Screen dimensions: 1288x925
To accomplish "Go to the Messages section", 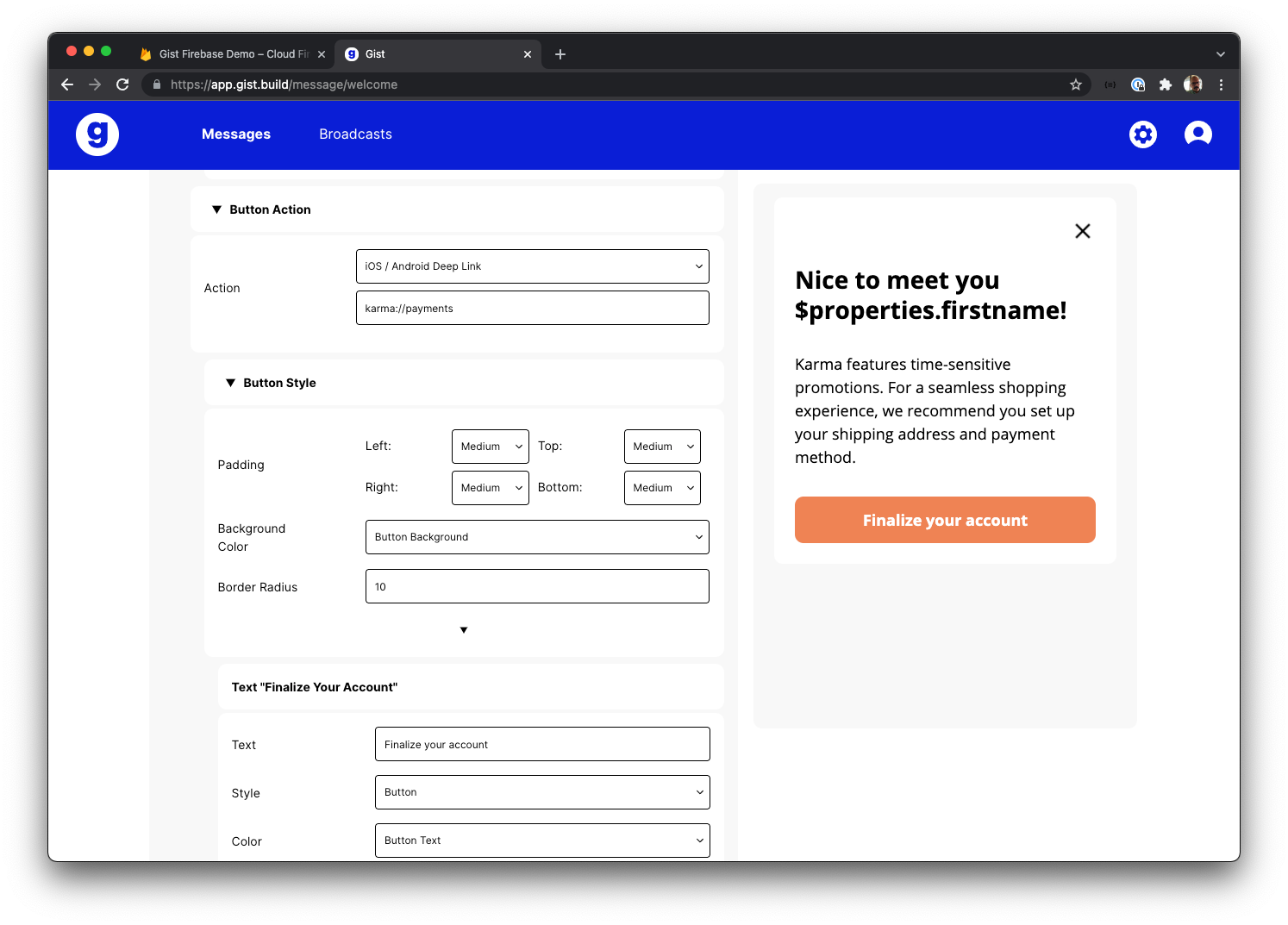I will click(x=236, y=134).
